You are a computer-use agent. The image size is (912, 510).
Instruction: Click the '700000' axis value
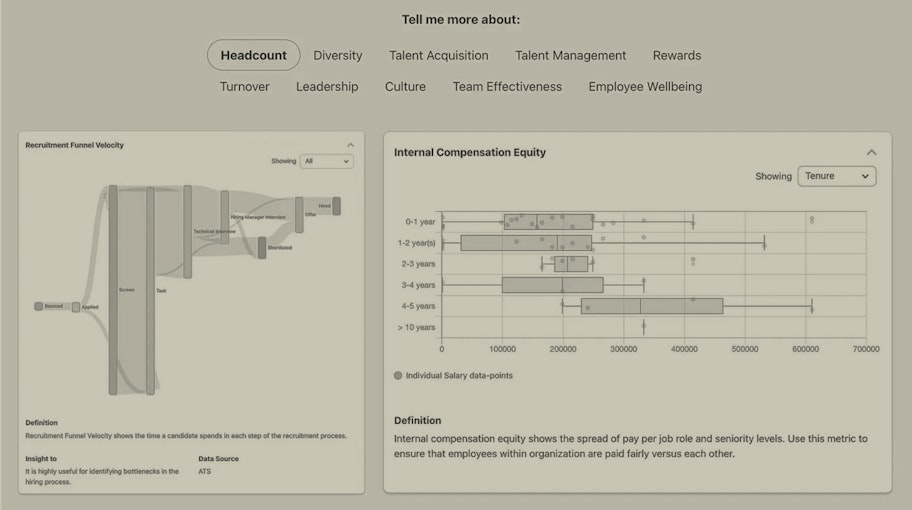click(x=866, y=349)
